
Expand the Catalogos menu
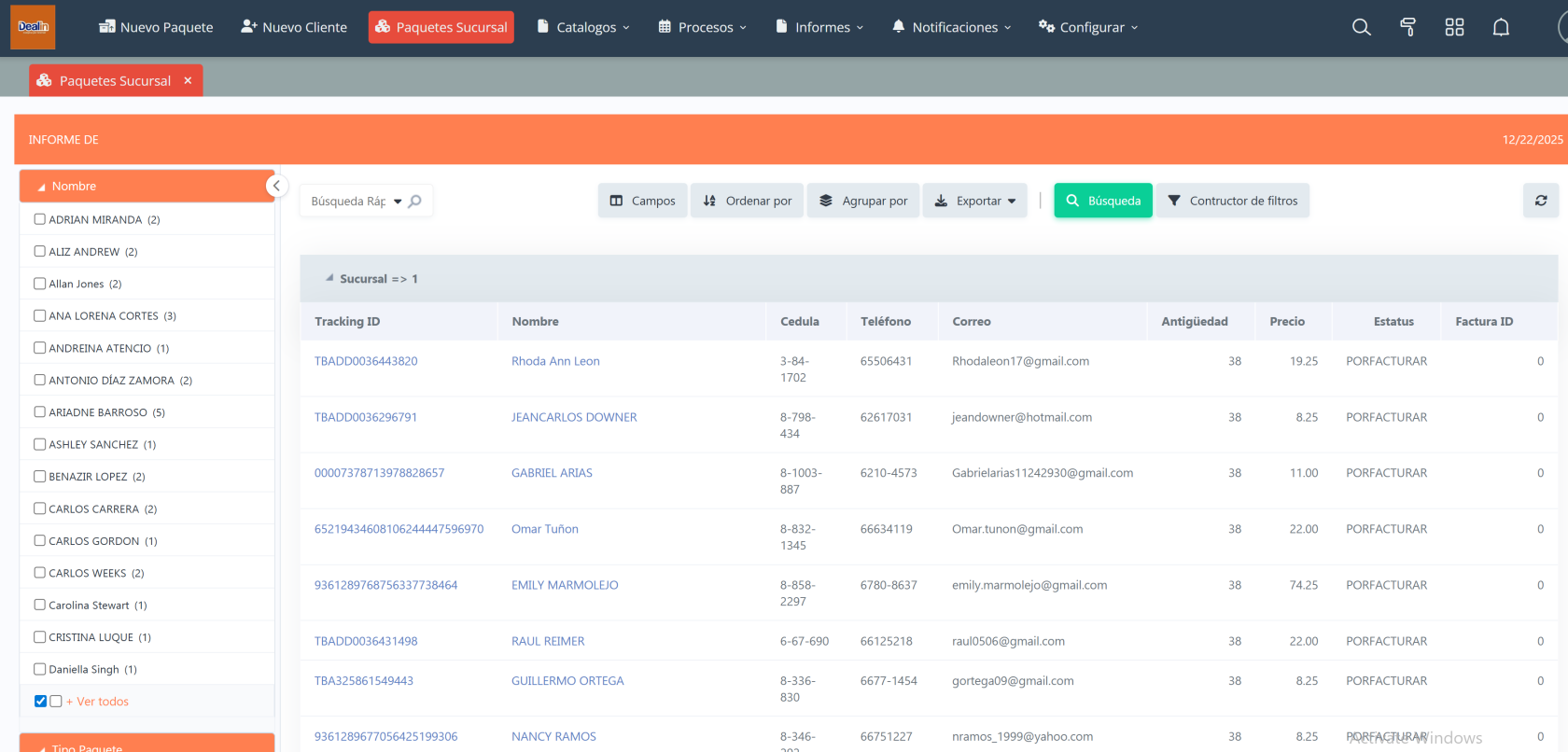point(584,27)
